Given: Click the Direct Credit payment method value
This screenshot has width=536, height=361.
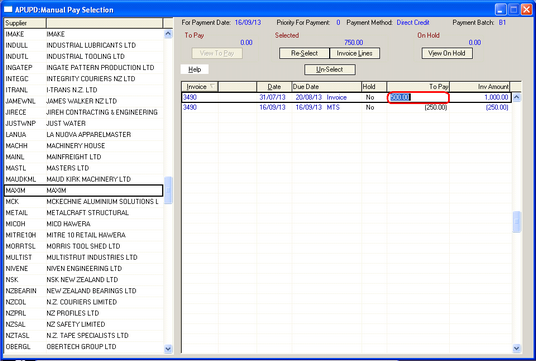Looking at the screenshot, I should point(413,23).
